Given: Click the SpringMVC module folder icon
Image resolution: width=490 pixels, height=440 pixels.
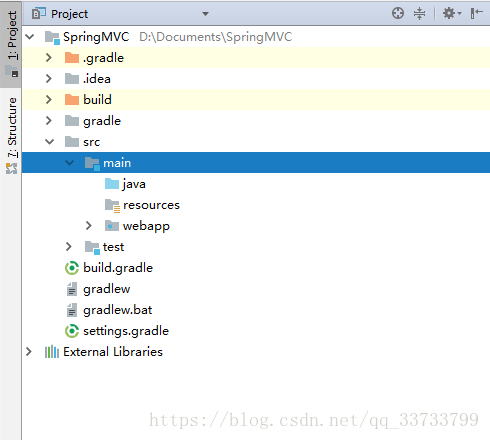Looking at the screenshot, I should pyautogui.click(x=52, y=37).
